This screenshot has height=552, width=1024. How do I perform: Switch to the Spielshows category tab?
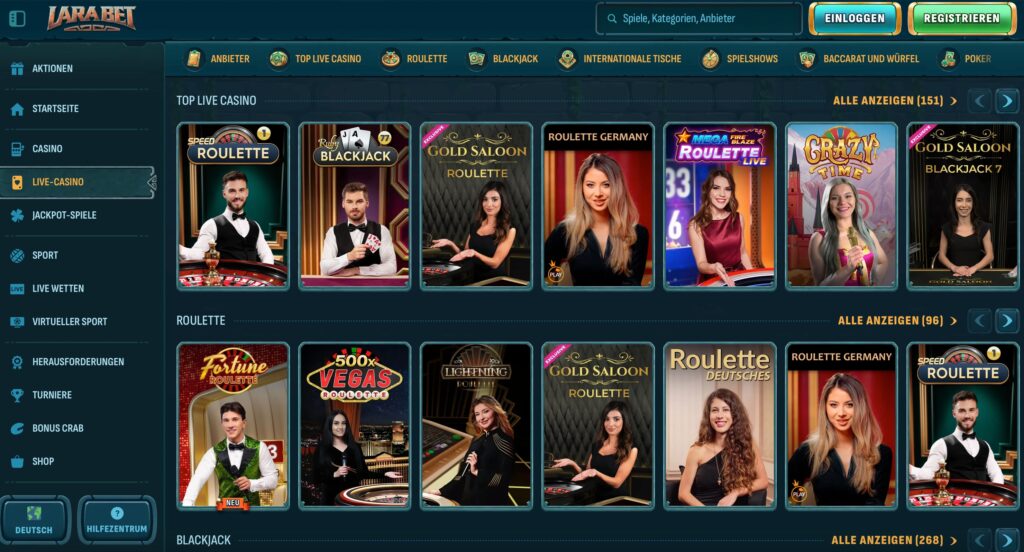coord(740,59)
